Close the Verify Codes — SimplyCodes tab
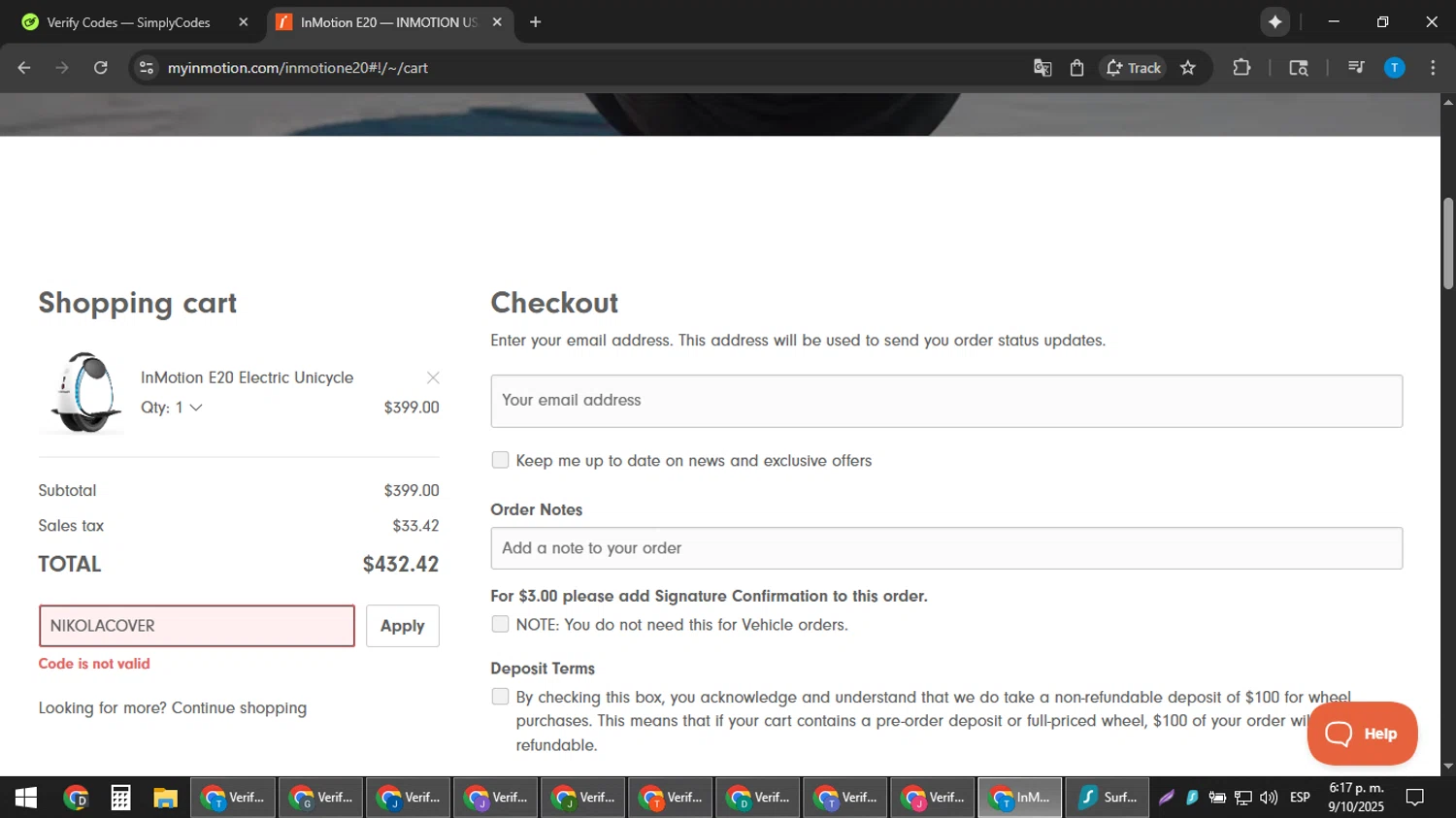The height and width of the screenshot is (818, 1456). tap(243, 22)
